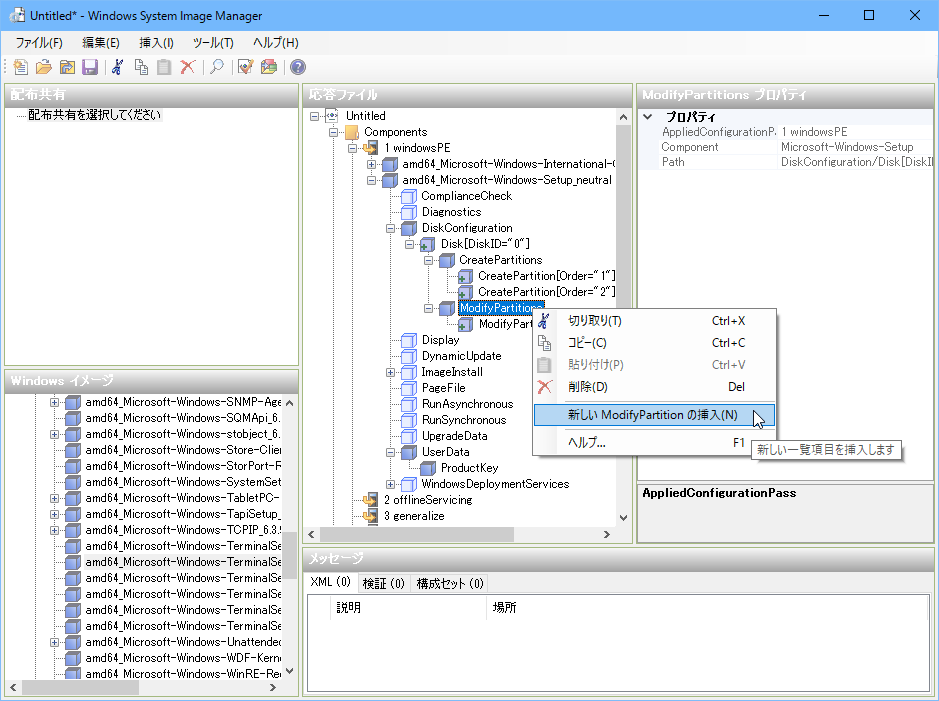Select the ProductKey tree item
939x701 pixels.
tap(470, 468)
